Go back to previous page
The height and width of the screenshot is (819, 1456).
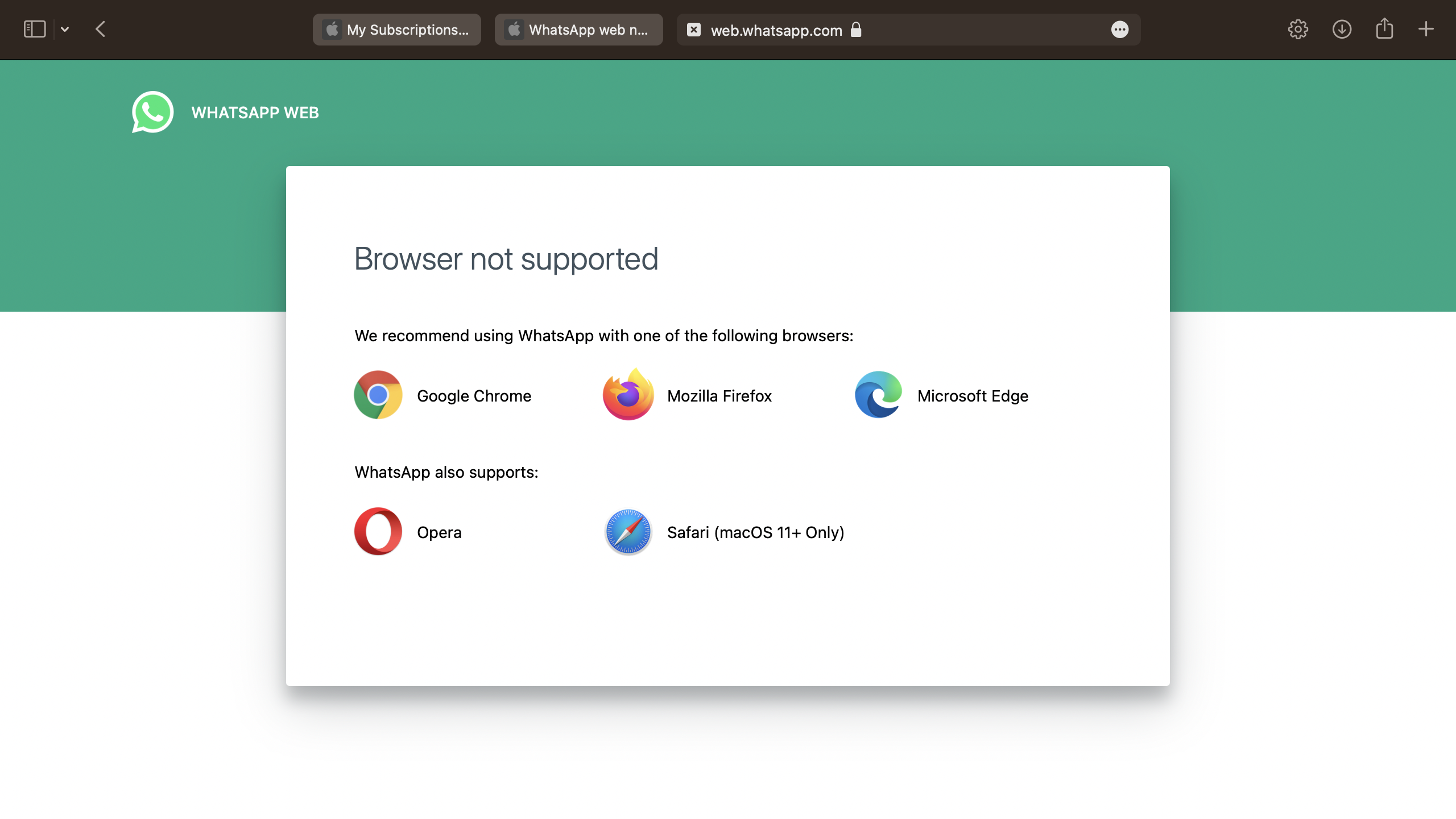coord(101,30)
